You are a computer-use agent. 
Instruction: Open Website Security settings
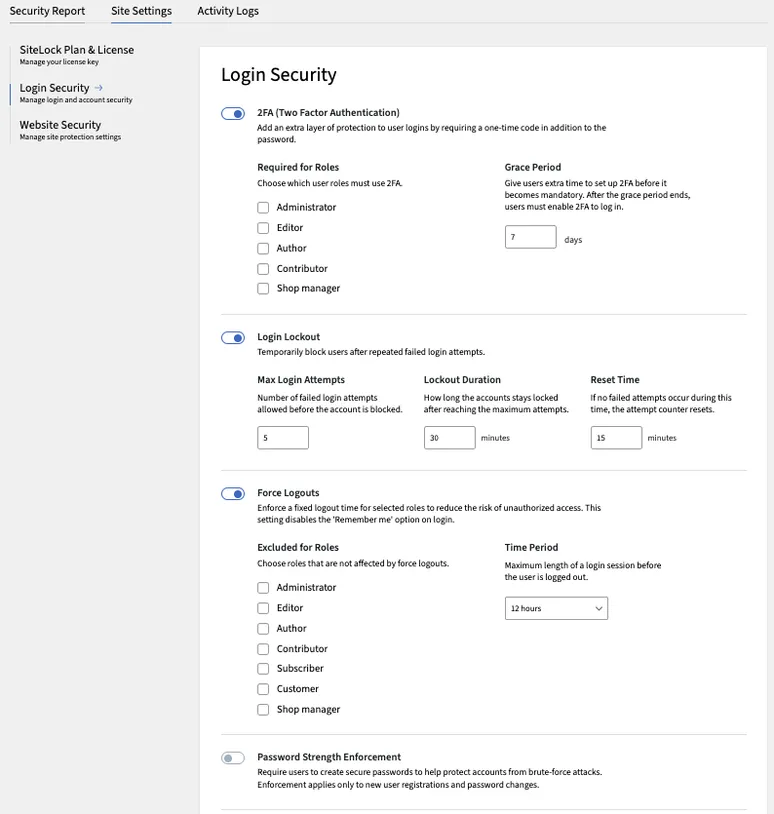click(x=59, y=124)
